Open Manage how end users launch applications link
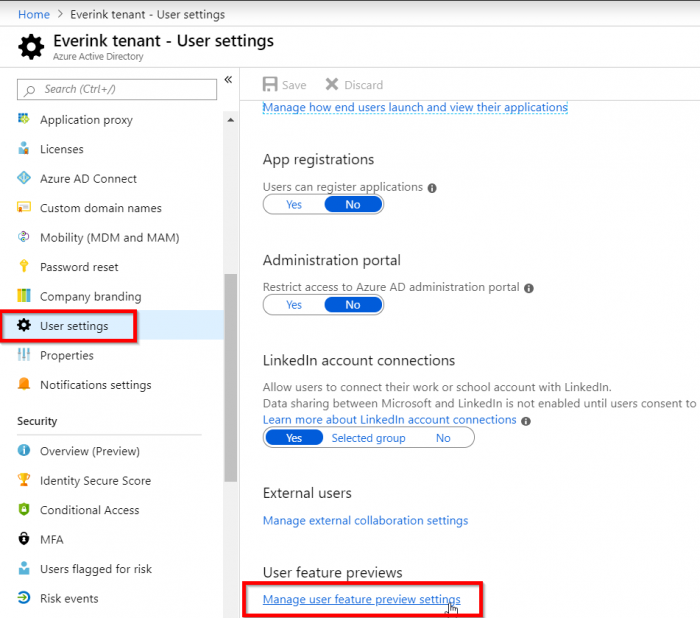The image size is (700, 618). 415,107
